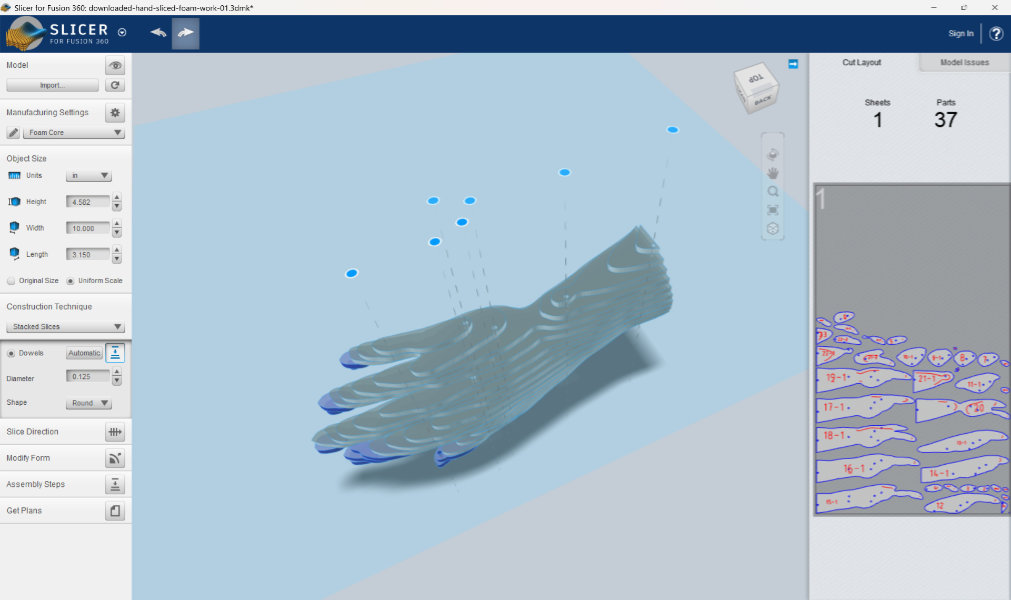The width and height of the screenshot is (1011, 600).
Task: Open the Slicer logo dropdown menu
Action: click(122, 32)
